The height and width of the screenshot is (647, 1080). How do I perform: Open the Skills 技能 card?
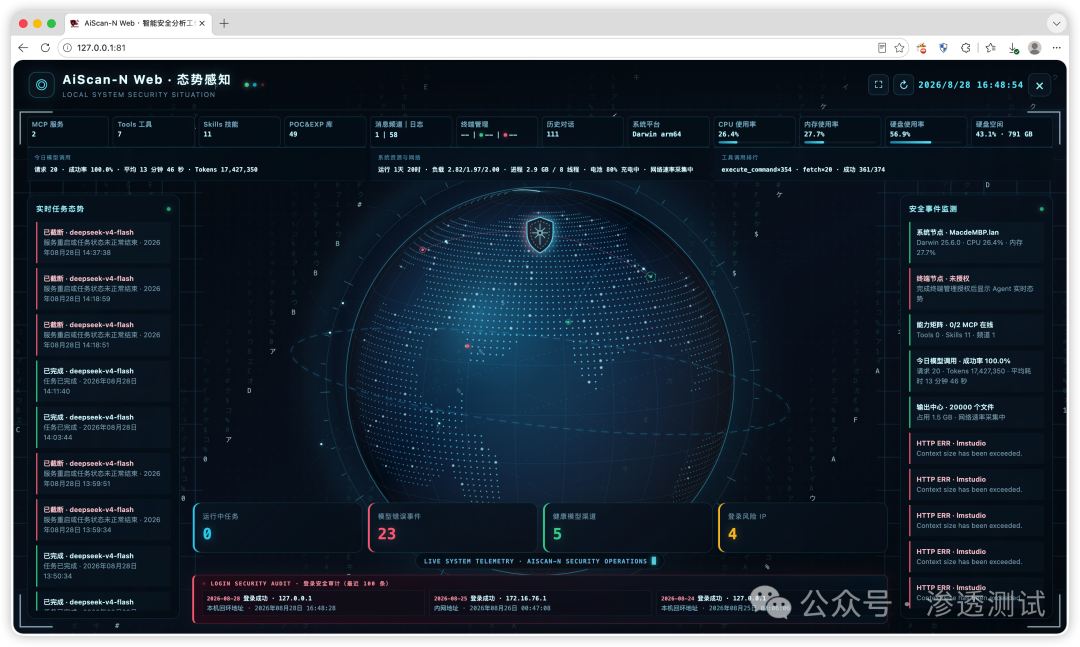point(240,130)
